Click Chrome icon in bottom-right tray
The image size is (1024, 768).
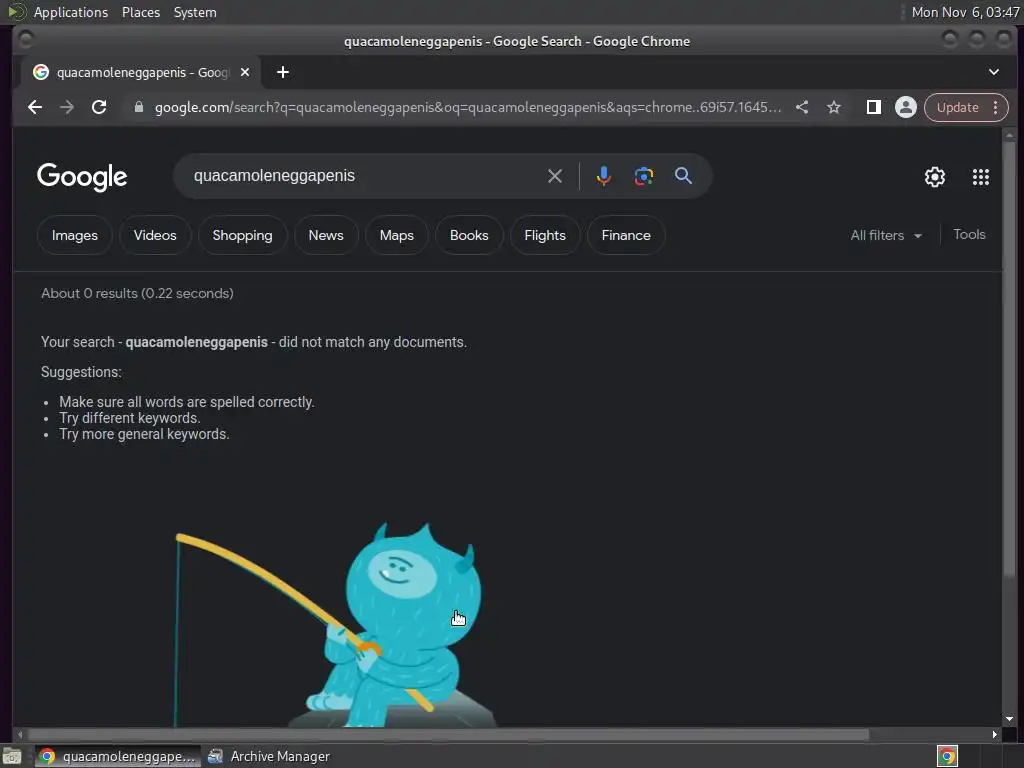point(947,756)
